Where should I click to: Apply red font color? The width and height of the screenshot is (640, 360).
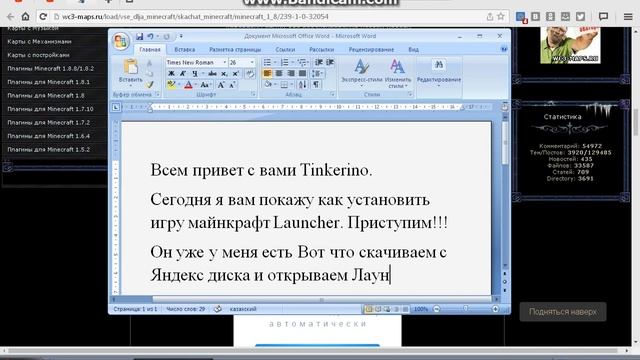(188, 85)
